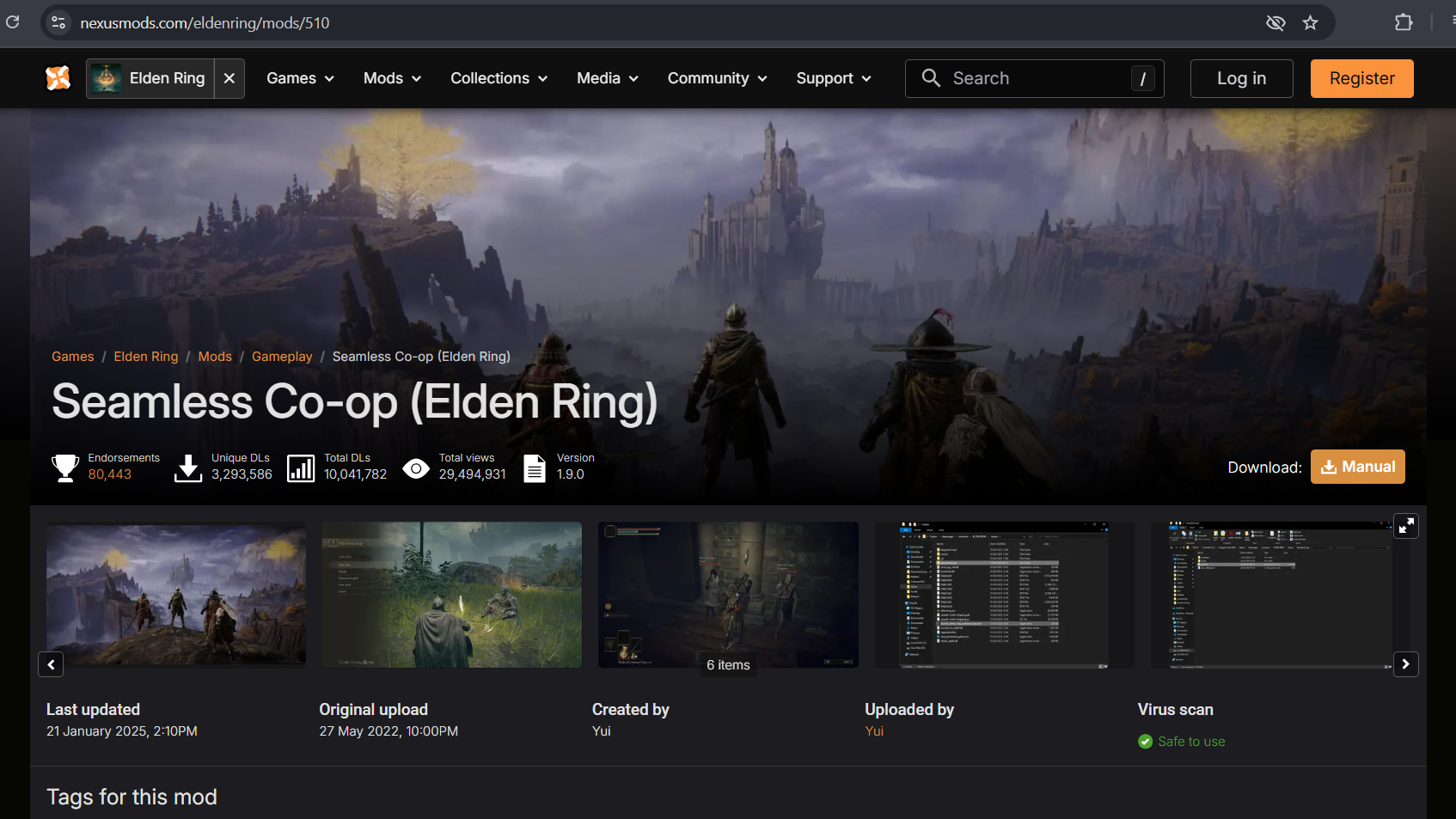The width and height of the screenshot is (1456, 819).
Task: Click the Log in button
Action: tap(1241, 78)
